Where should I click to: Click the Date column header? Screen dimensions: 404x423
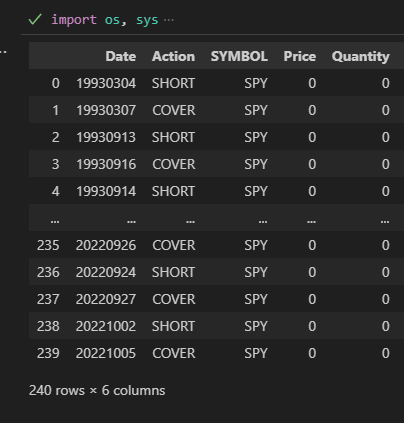[x=121, y=56]
